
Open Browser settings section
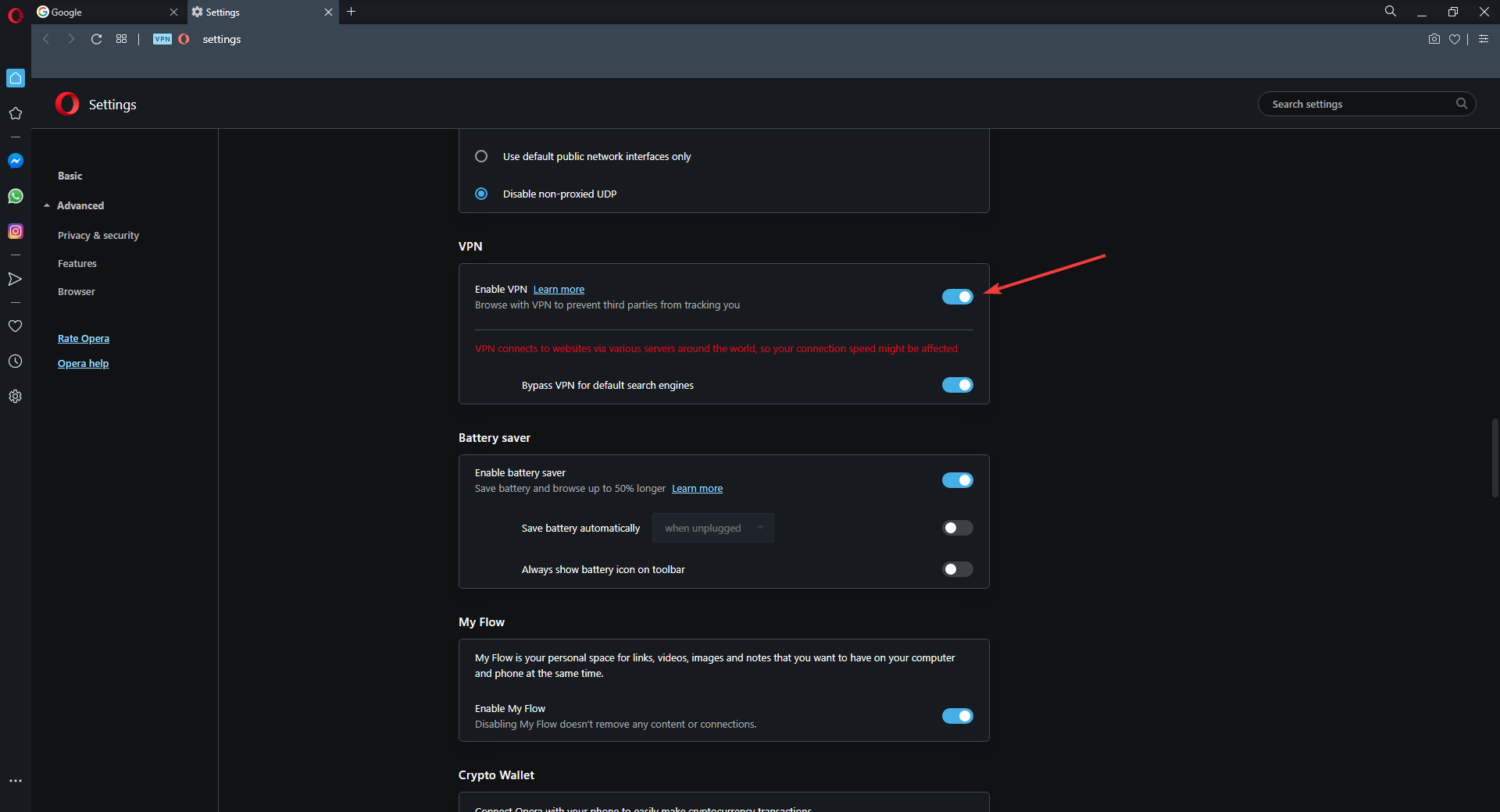coord(77,291)
